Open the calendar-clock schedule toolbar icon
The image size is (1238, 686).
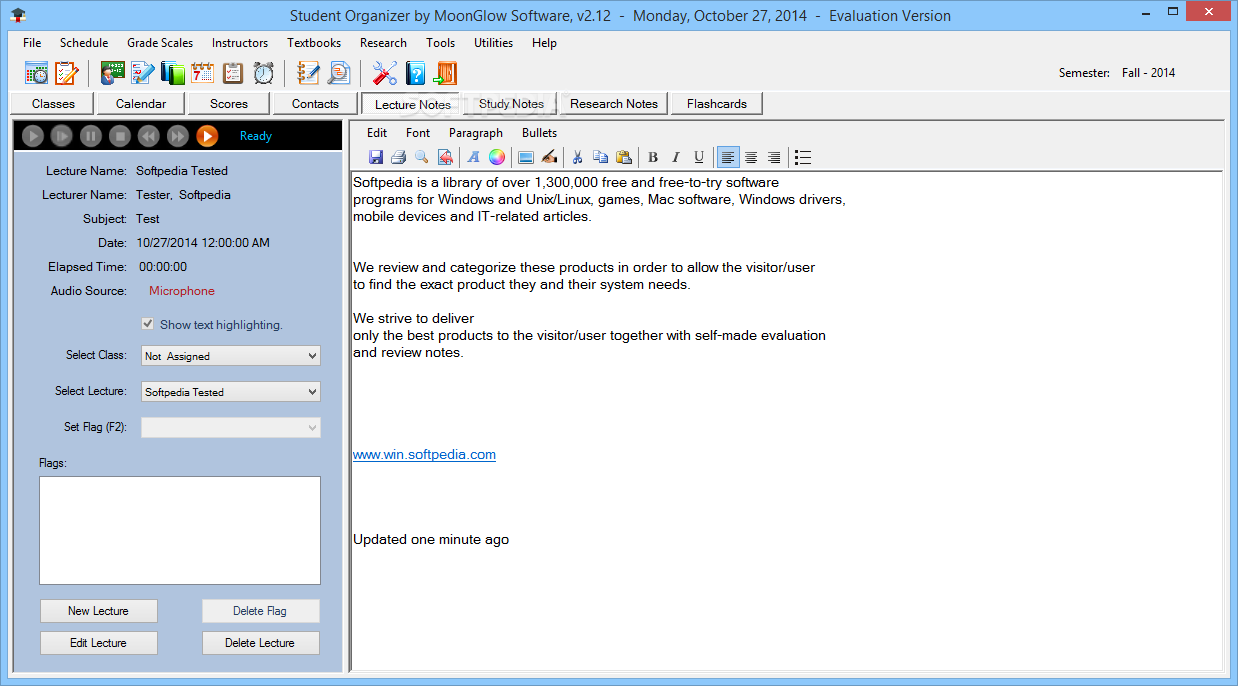pyautogui.click(x=36, y=73)
